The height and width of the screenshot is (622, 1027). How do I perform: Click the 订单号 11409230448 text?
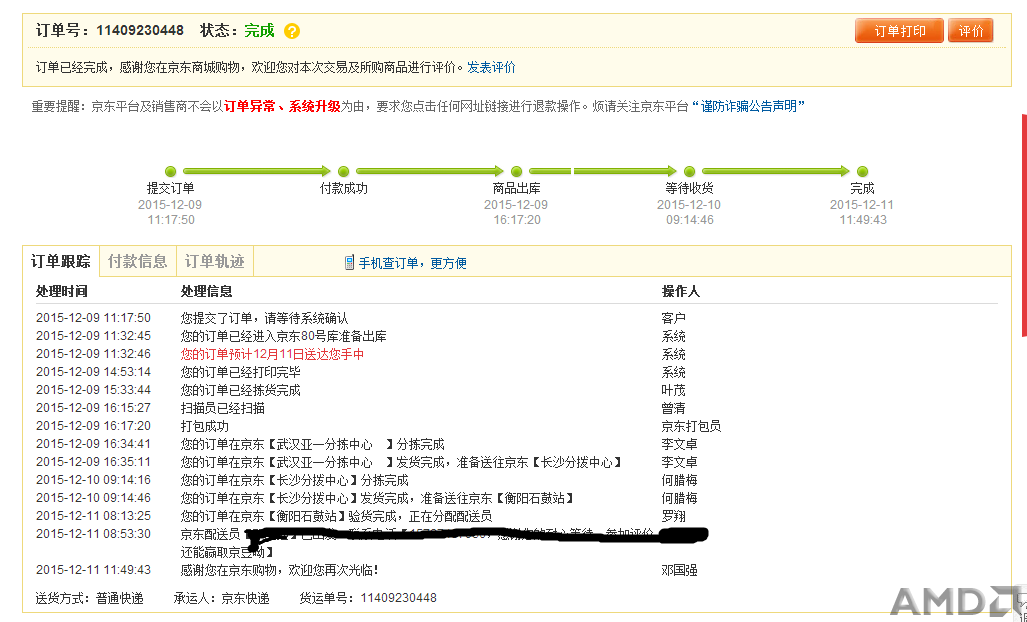pyautogui.click(x=110, y=30)
